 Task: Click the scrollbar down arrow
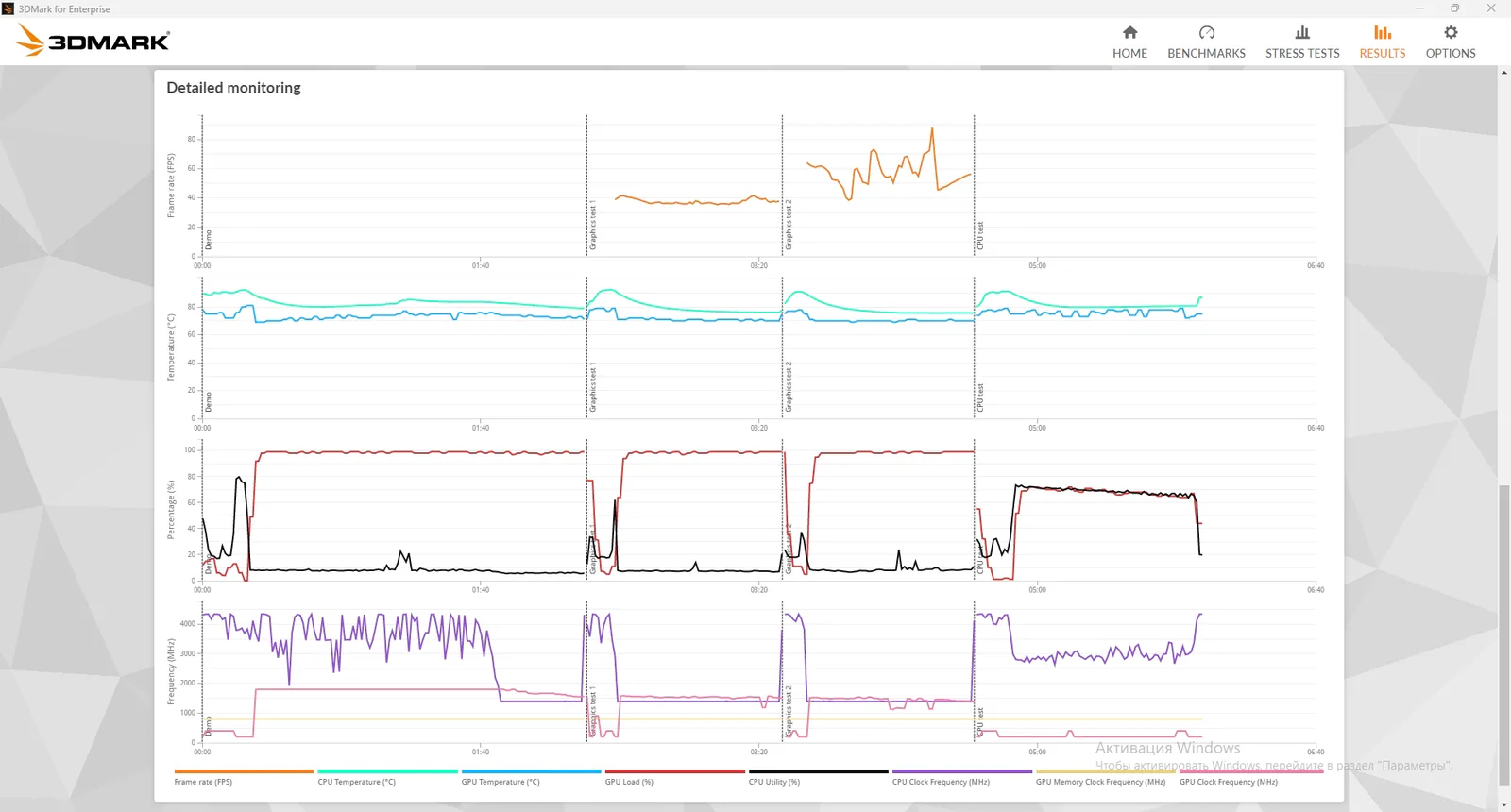[1503, 805]
